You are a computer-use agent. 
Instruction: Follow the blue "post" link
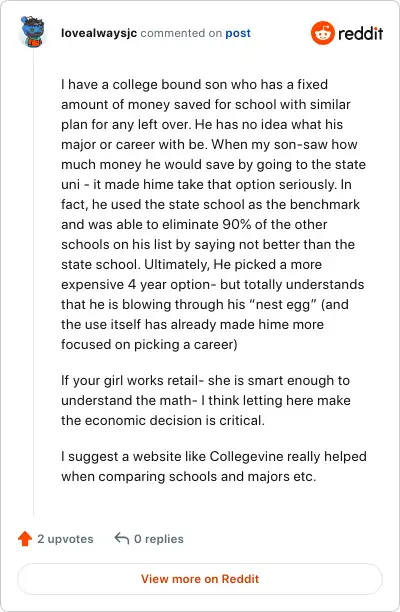[x=238, y=33]
